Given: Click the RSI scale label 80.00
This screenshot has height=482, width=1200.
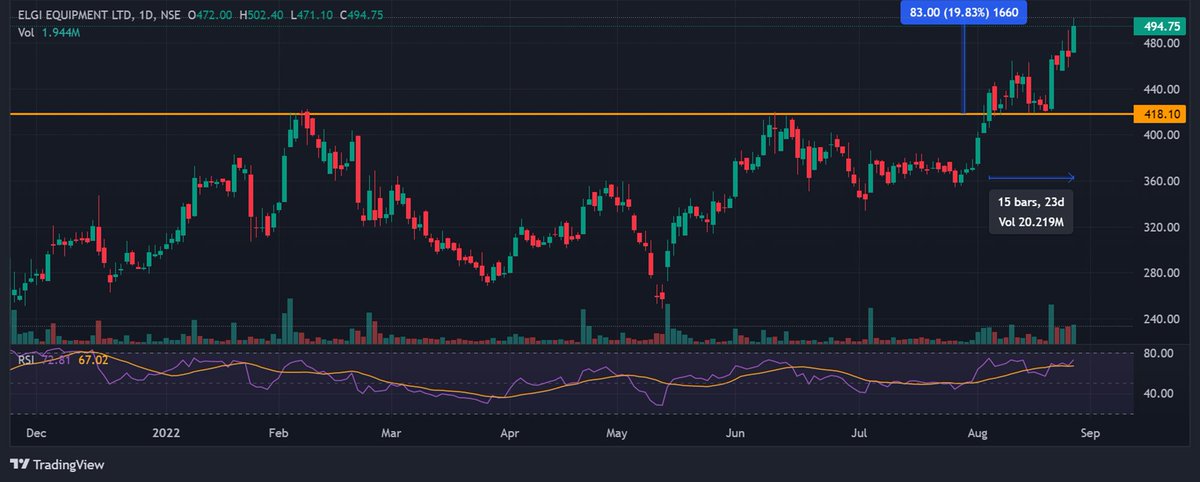Looking at the screenshot, I should point(1158,353).
